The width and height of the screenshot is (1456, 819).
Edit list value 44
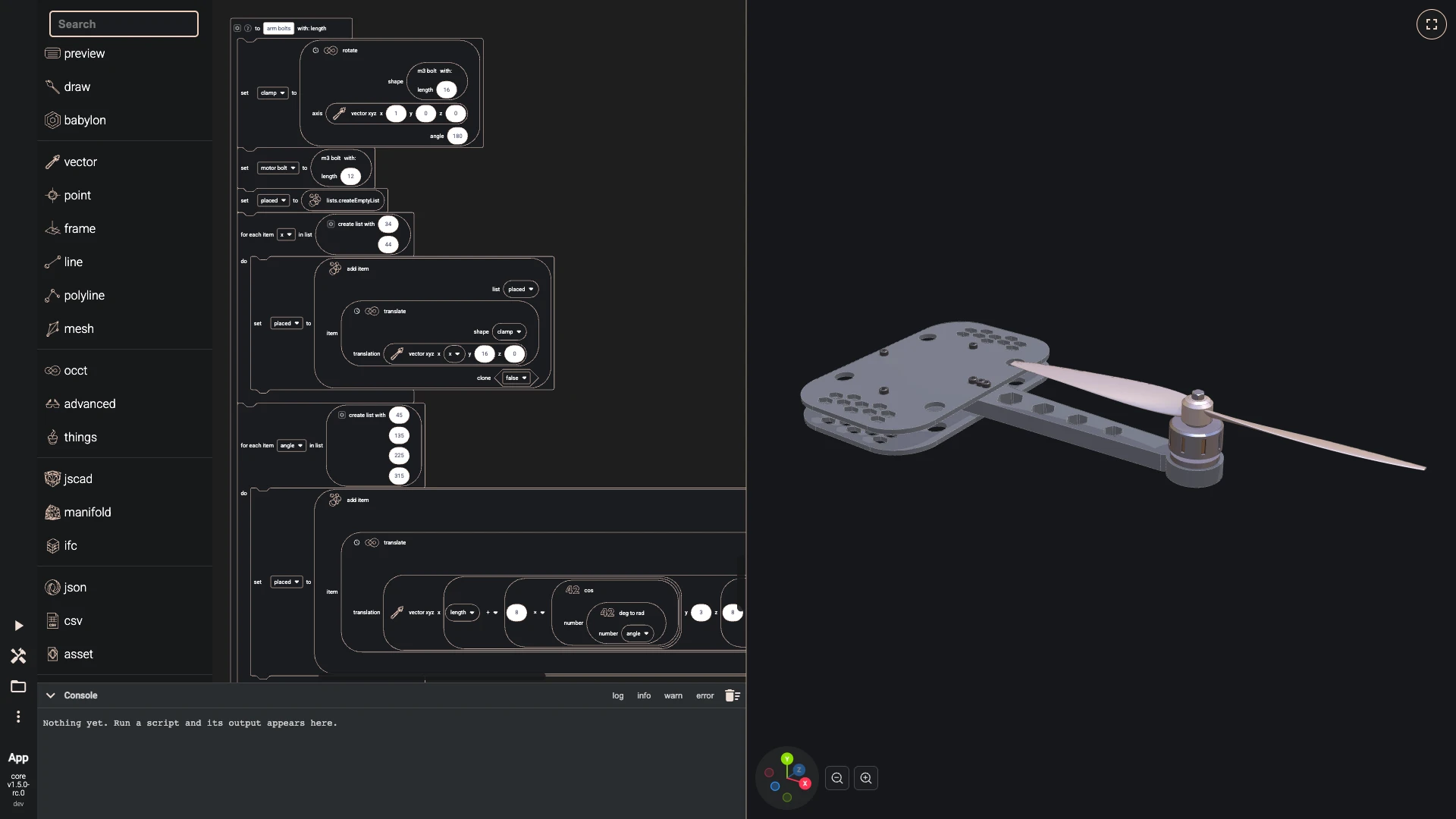[x=388, y=245]
